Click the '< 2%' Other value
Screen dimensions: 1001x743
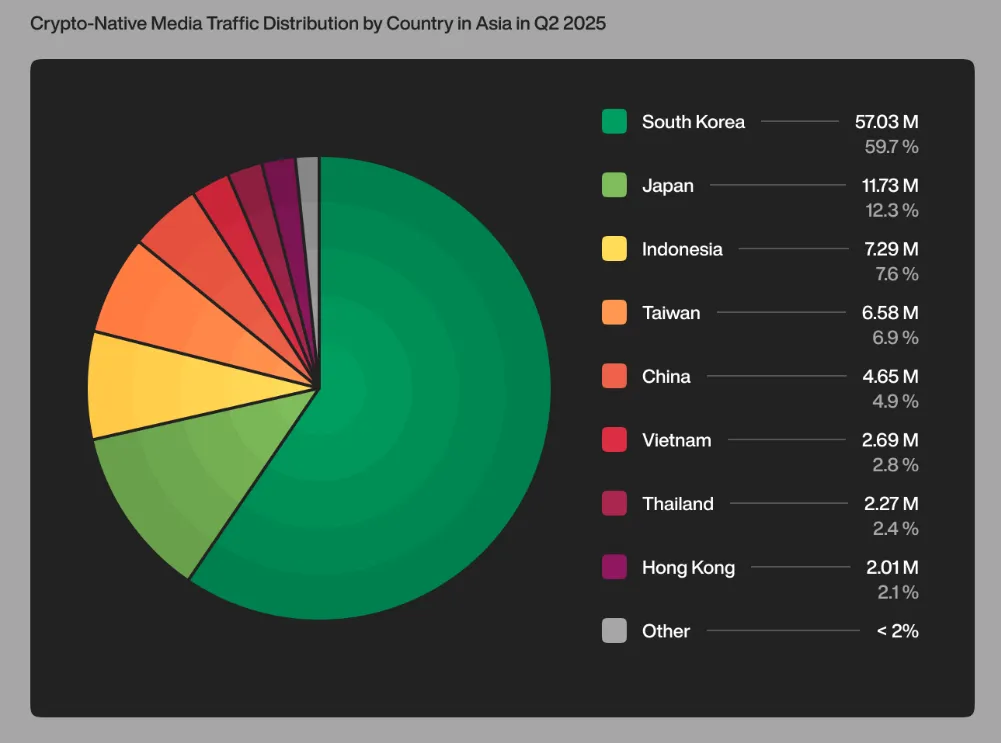point(896,631)
